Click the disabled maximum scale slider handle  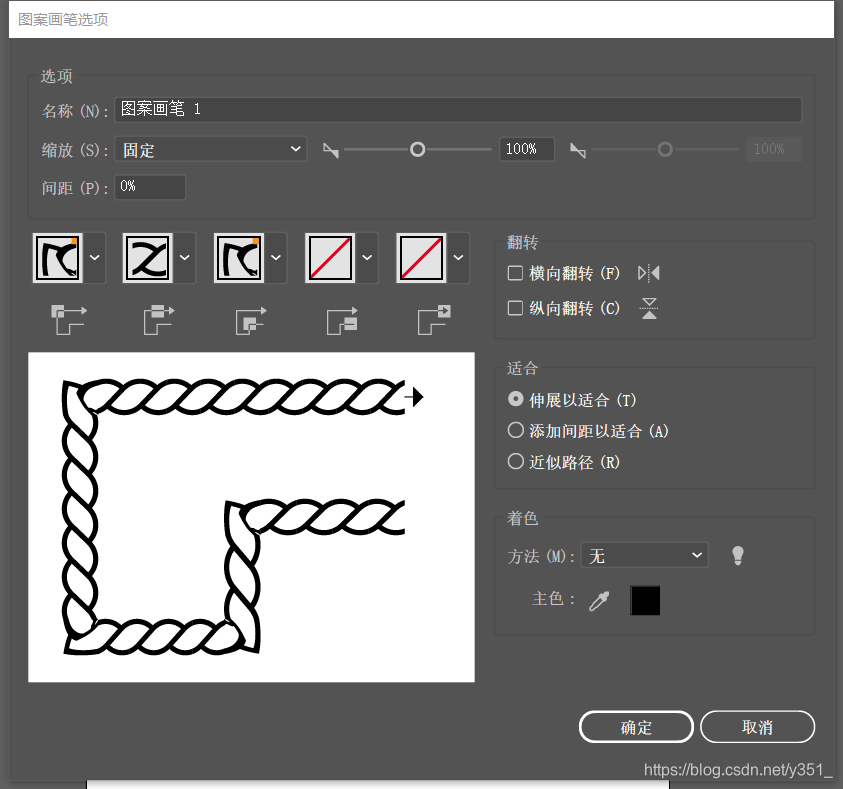click(x=665, y=149)
